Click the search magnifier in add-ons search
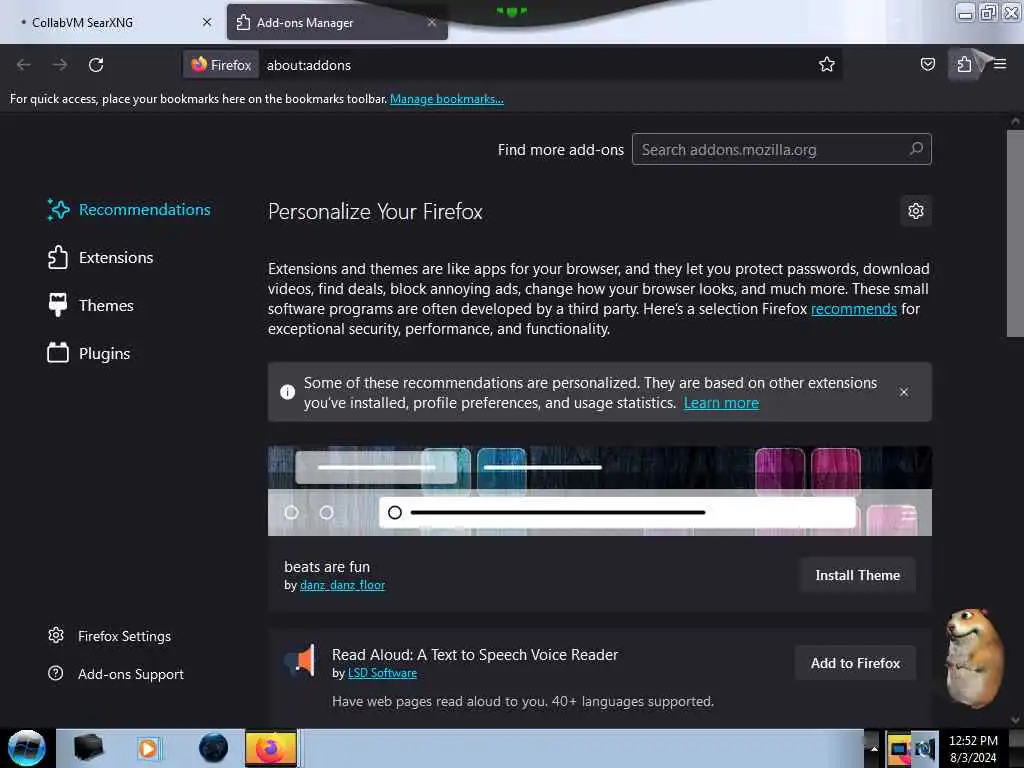The image size is (1024, 768). click(x=916, y=149)
